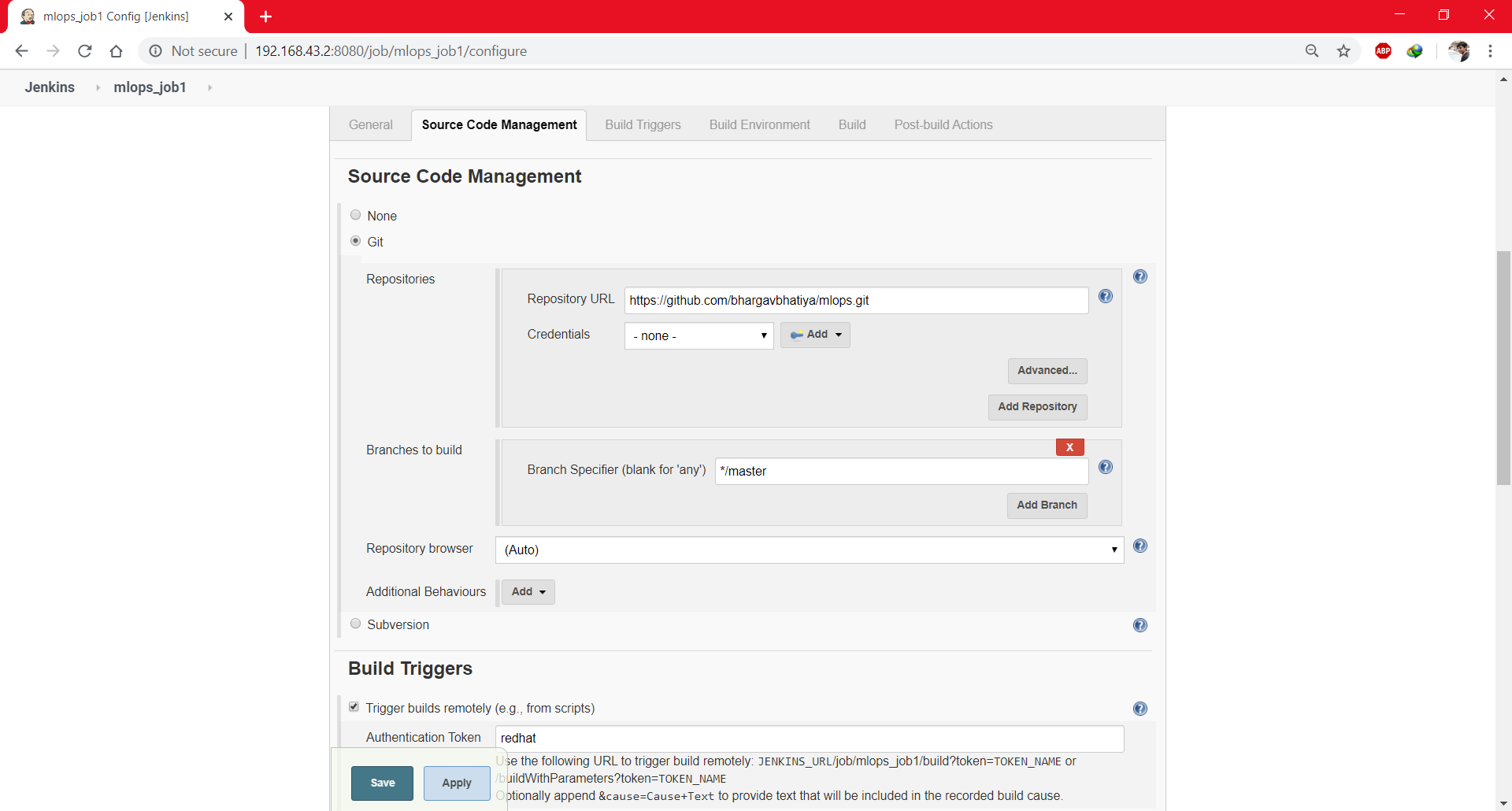Click the Apply button
This screenshot has height=811, width=1512.
point(456,783)
